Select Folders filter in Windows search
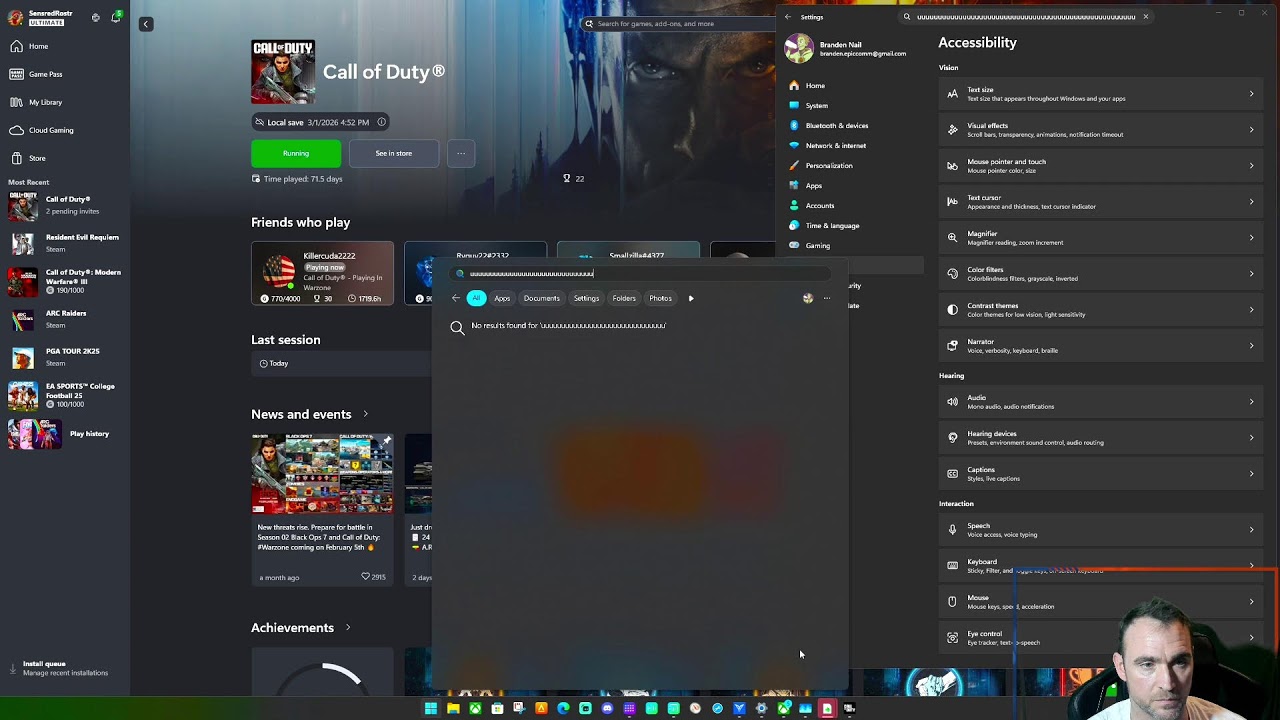This screenshot has width=1280, height=720. coord(624,298)
